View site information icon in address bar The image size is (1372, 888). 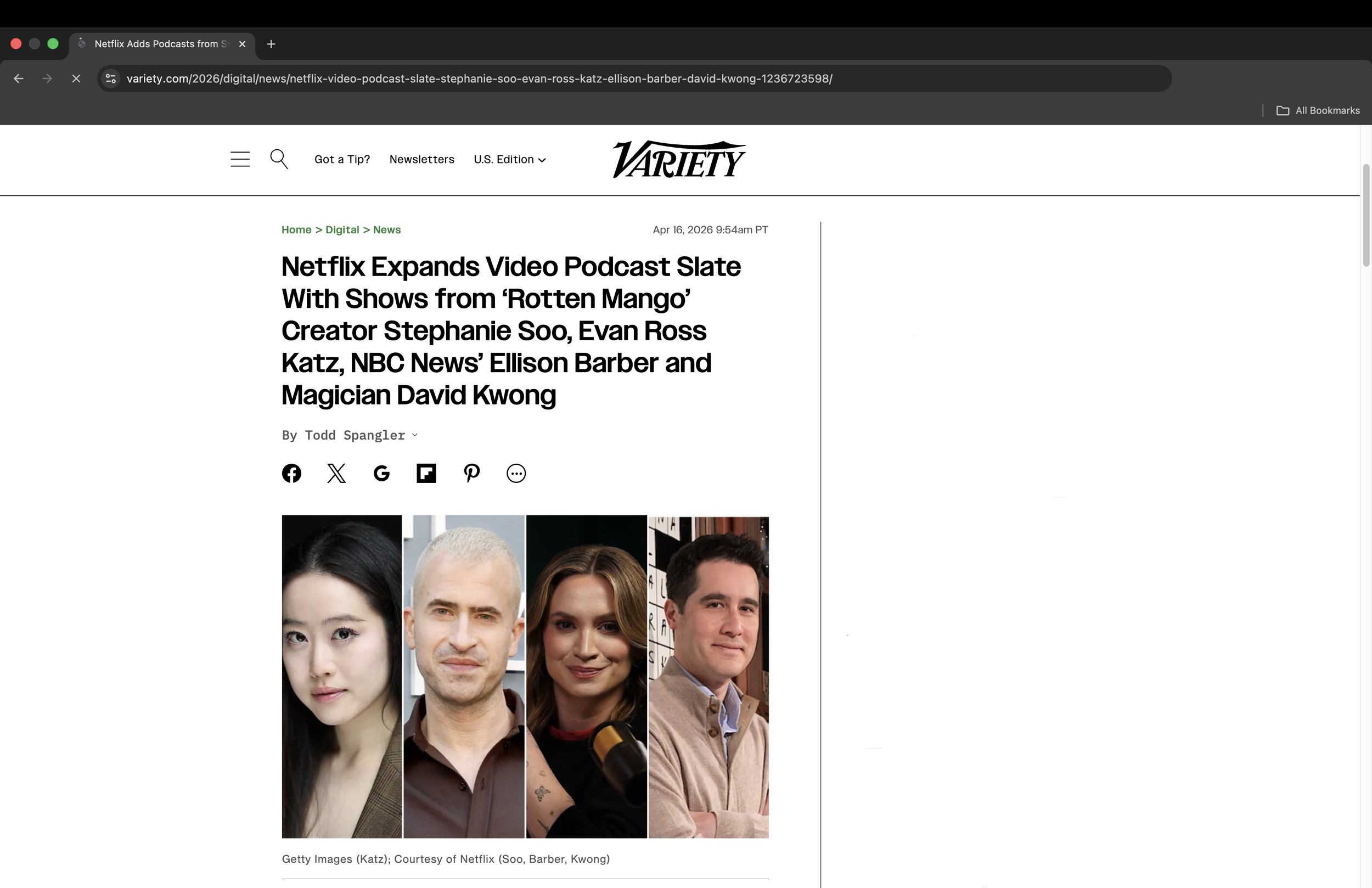(x=111, y=78)
